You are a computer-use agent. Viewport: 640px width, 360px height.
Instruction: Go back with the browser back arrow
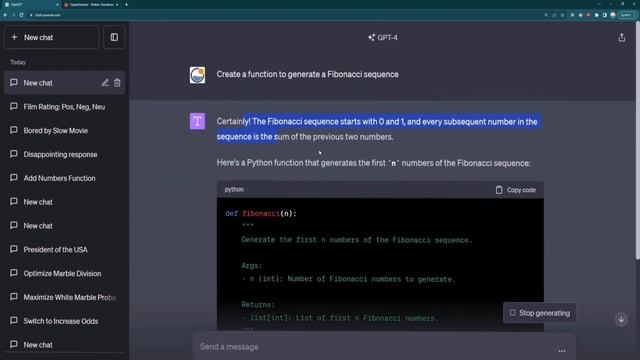click(x=5, y=15)
